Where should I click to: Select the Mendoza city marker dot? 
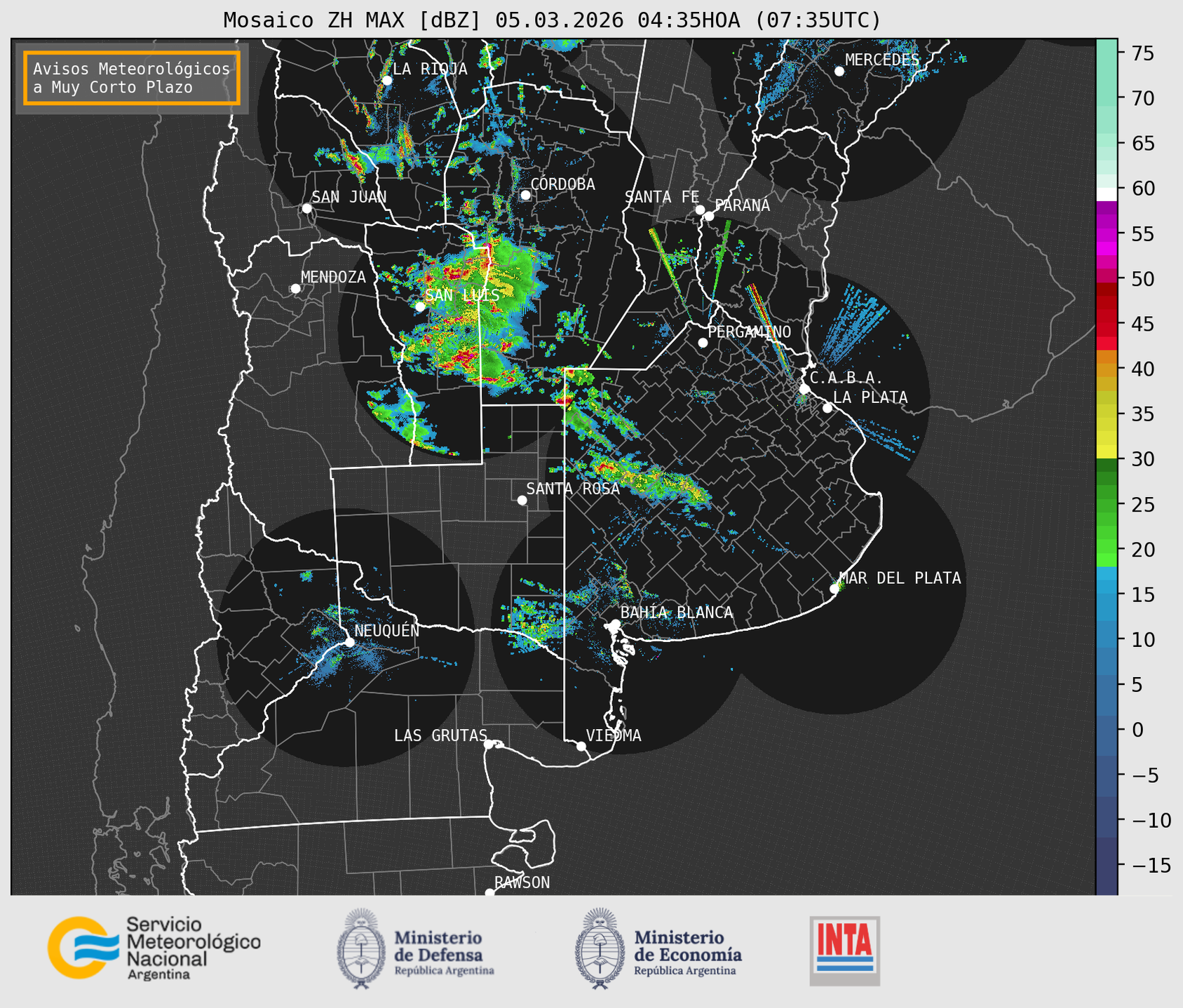pos(295,289)
